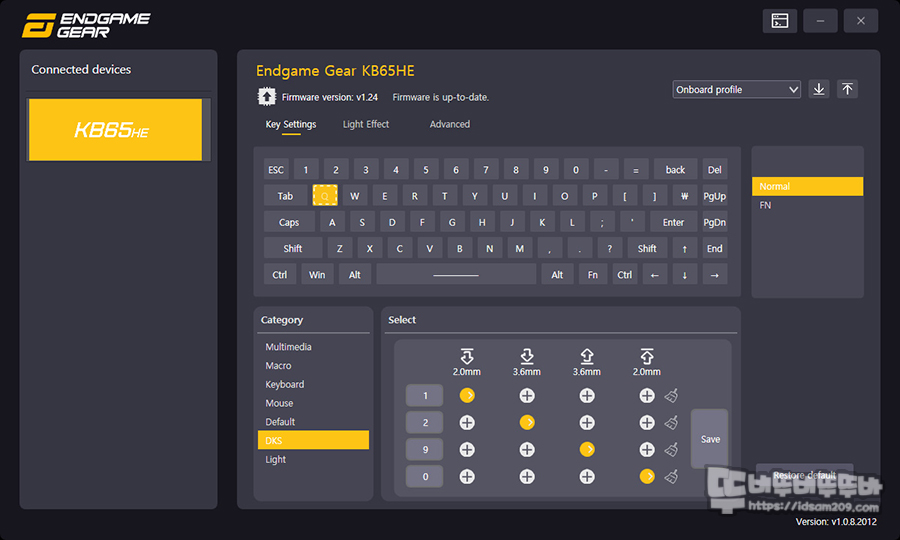
Task: Add row 2 action at third 3.6mm release column
Action: click(587, 422)
